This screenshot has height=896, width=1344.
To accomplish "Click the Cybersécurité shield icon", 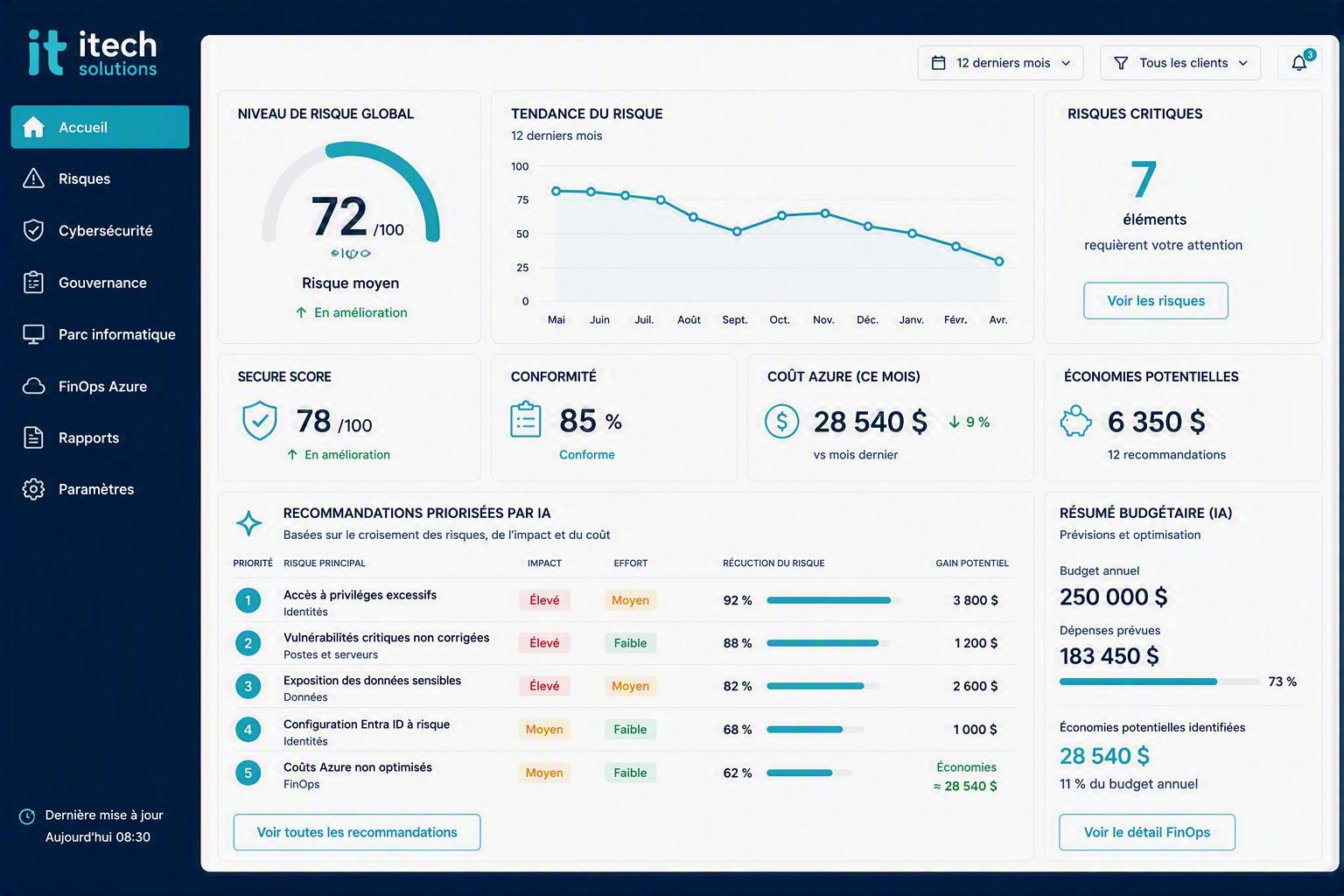I will click(33, 230).
